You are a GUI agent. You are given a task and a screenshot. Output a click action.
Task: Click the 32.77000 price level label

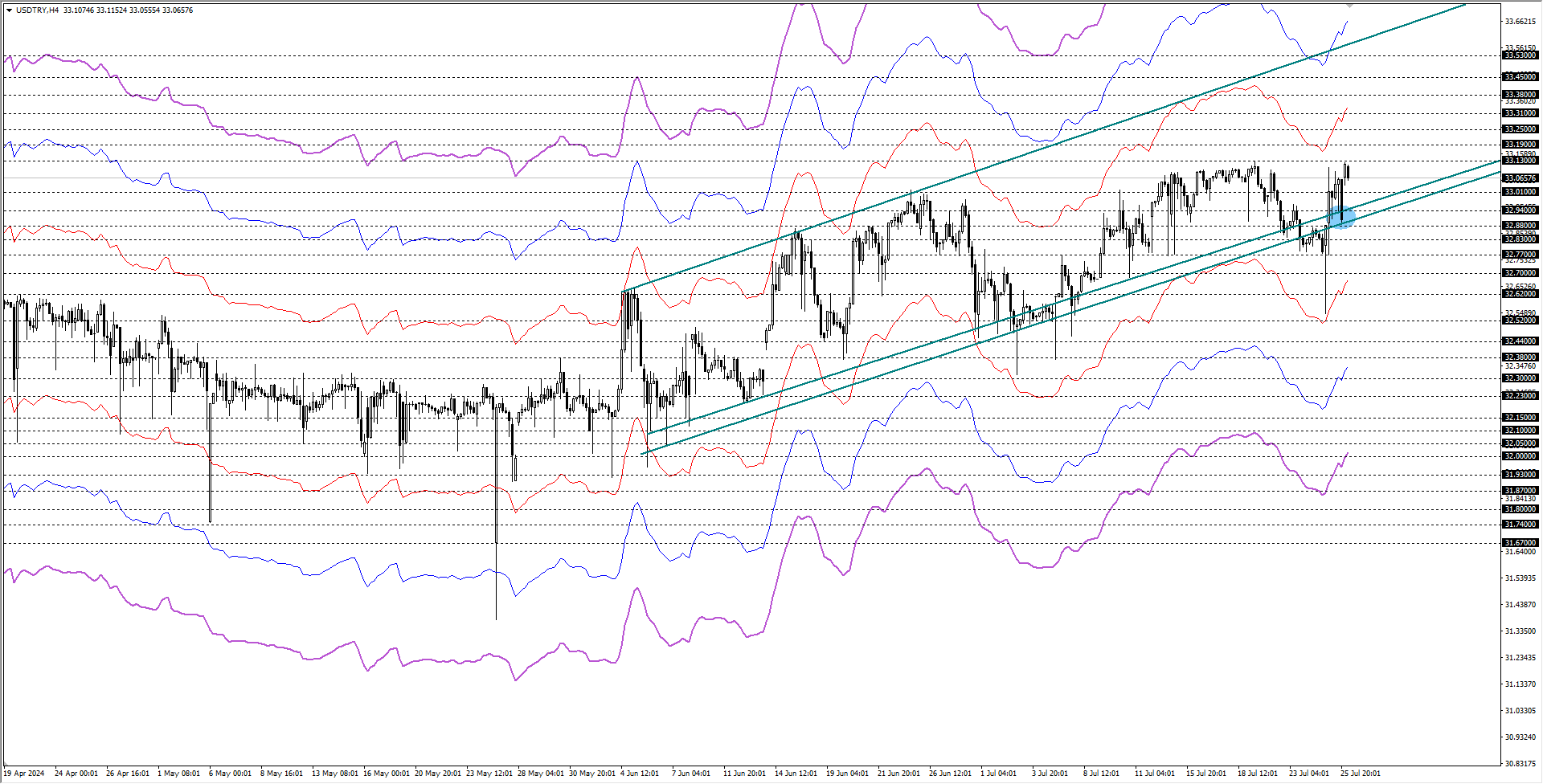[1520, 255]
